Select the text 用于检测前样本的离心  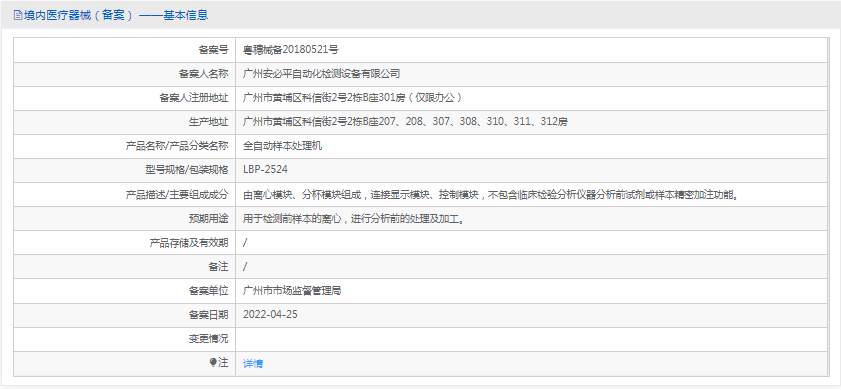(292, 218)
